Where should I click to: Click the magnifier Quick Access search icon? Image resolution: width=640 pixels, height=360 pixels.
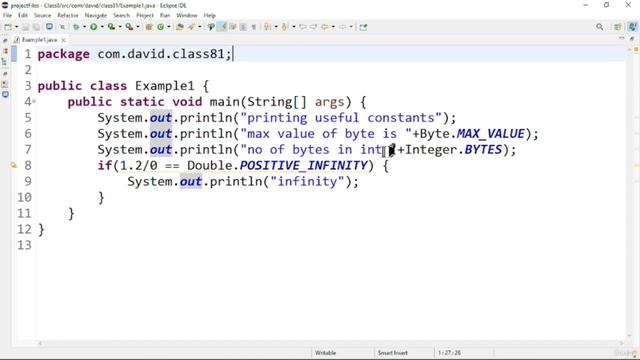600,27
